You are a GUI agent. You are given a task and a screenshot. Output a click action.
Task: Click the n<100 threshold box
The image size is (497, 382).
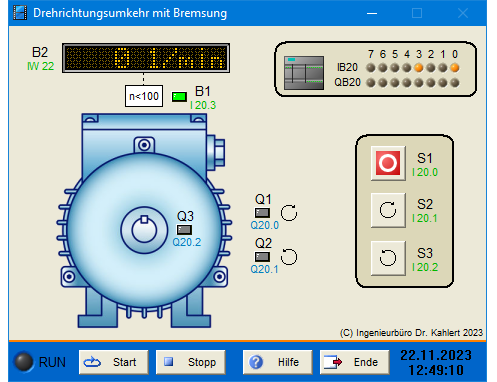pyautogui.click(x=144, y=96)
